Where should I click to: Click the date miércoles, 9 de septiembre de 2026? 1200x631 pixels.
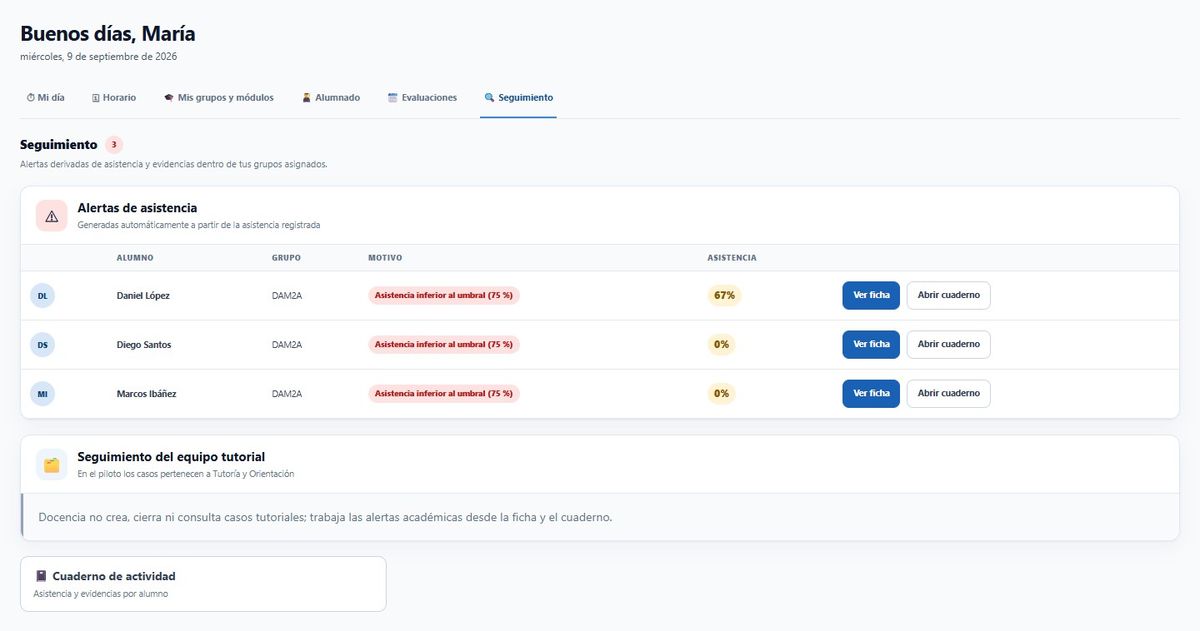point(99,57)
